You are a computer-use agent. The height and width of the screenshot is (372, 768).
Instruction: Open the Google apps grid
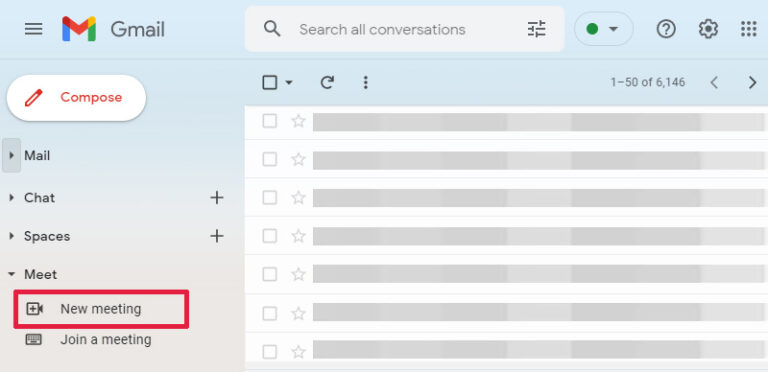click(749, 29)
